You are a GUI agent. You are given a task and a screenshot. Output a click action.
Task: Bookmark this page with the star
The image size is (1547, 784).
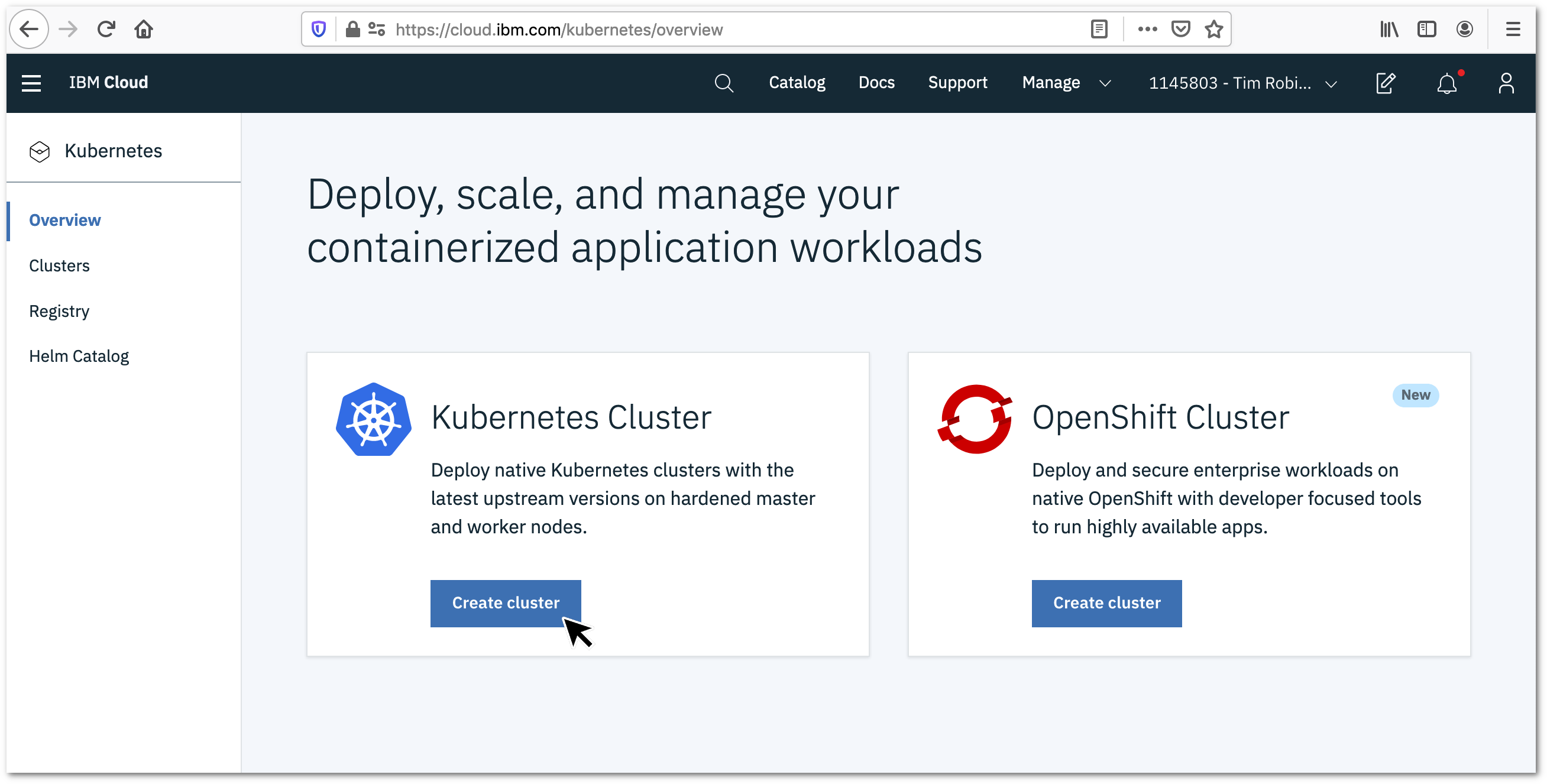point(1213,29)
